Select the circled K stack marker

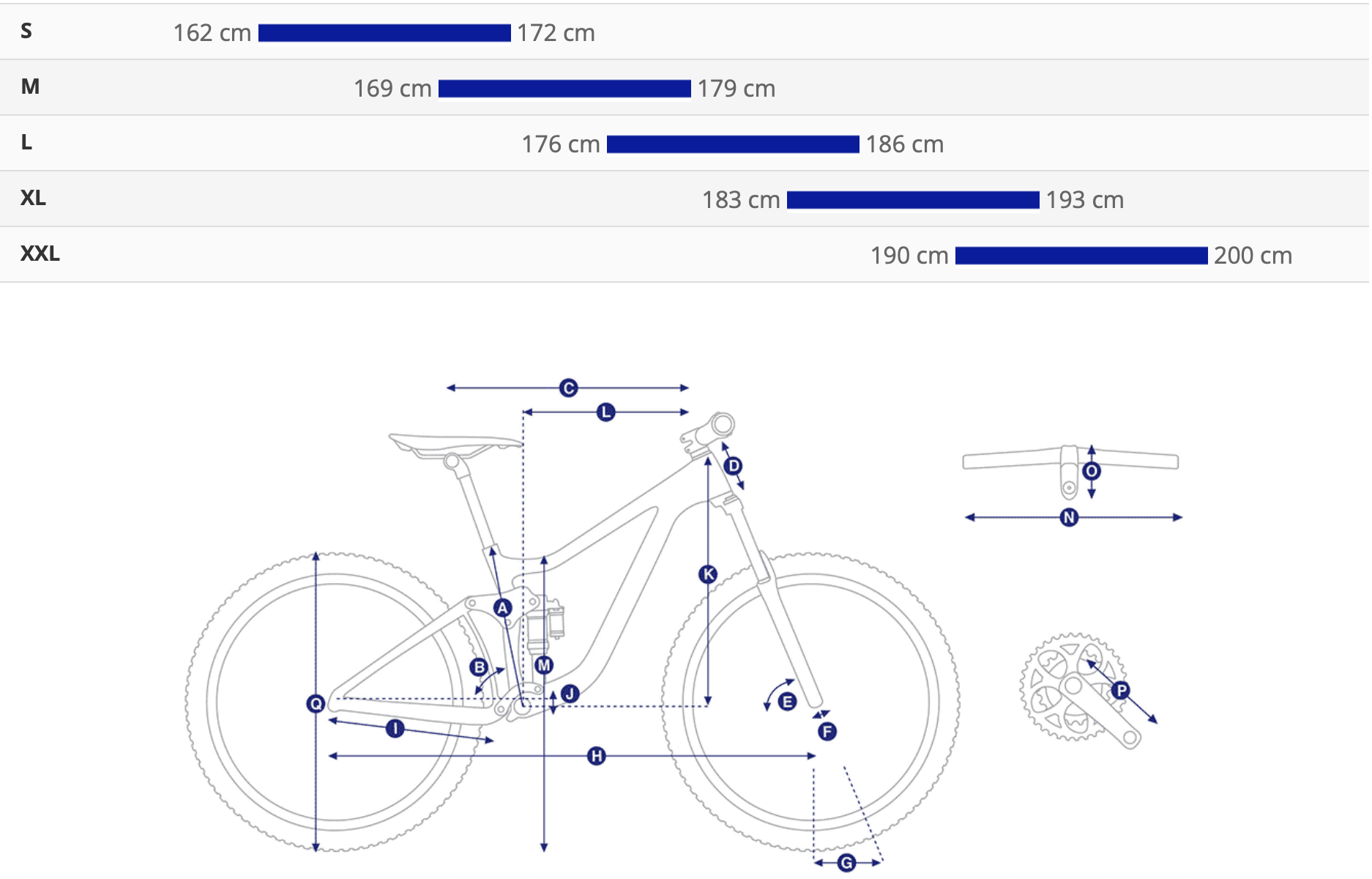click(x=708, y=574)
